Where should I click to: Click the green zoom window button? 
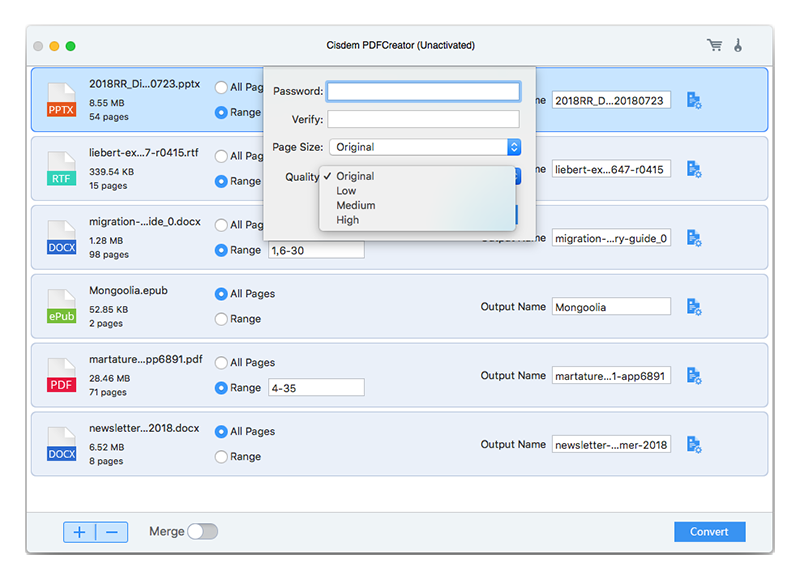pyautogui.click(x=70, y=46)
